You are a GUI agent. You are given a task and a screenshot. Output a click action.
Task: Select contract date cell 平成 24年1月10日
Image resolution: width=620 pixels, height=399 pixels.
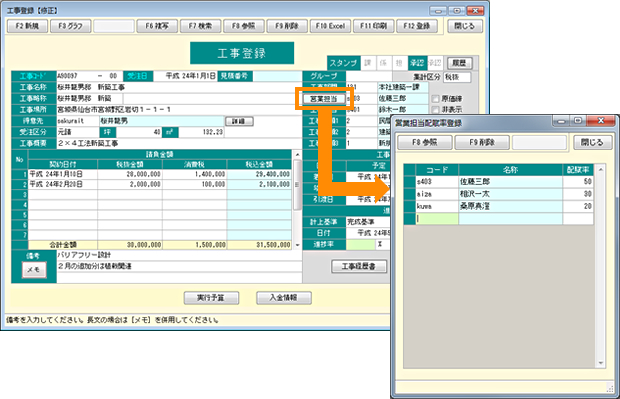pos(63,174)
